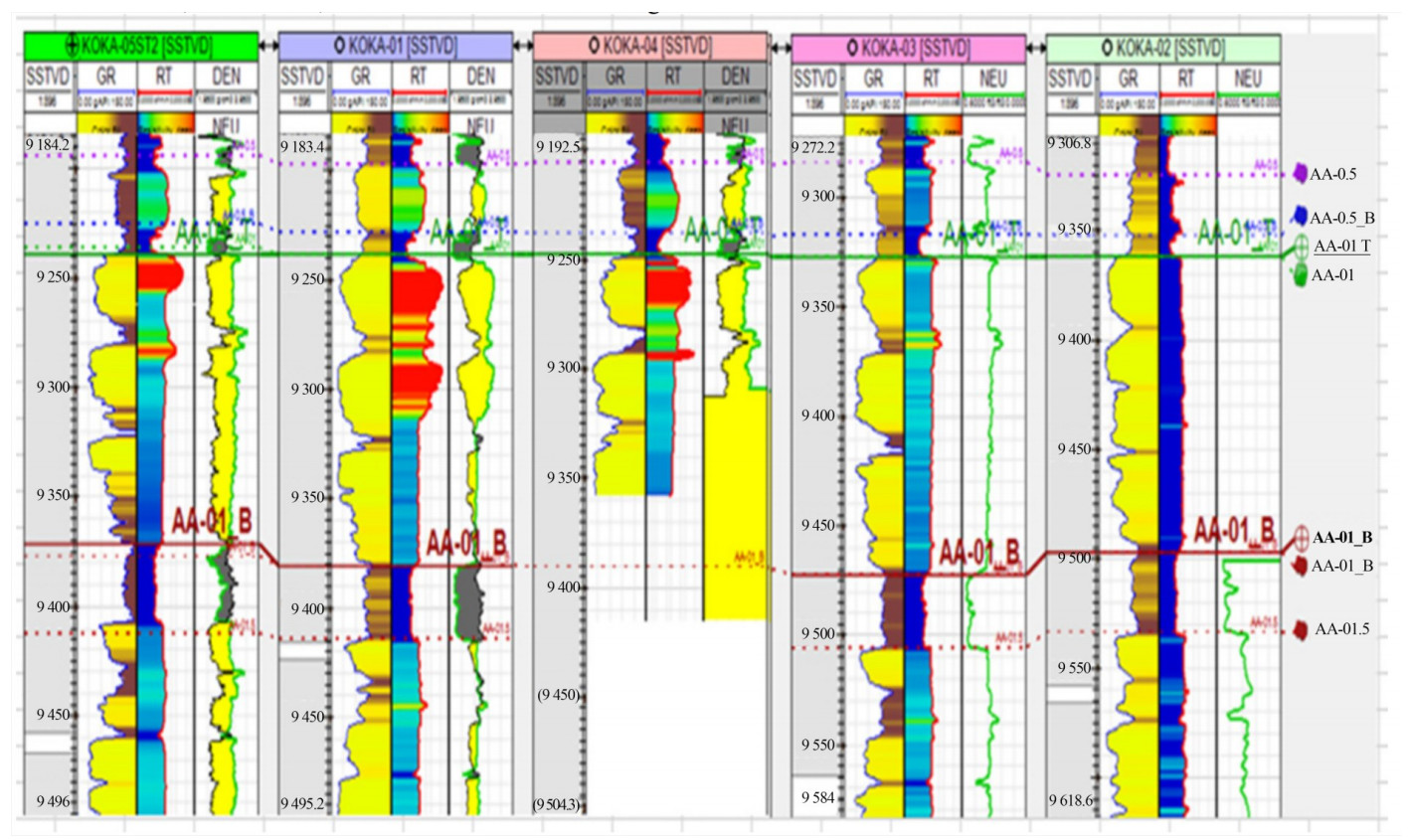Click the purple AA-0.5 well top marker icon
The image size is (1412, 840).
pyautogui.click(x=1298, y=174)
